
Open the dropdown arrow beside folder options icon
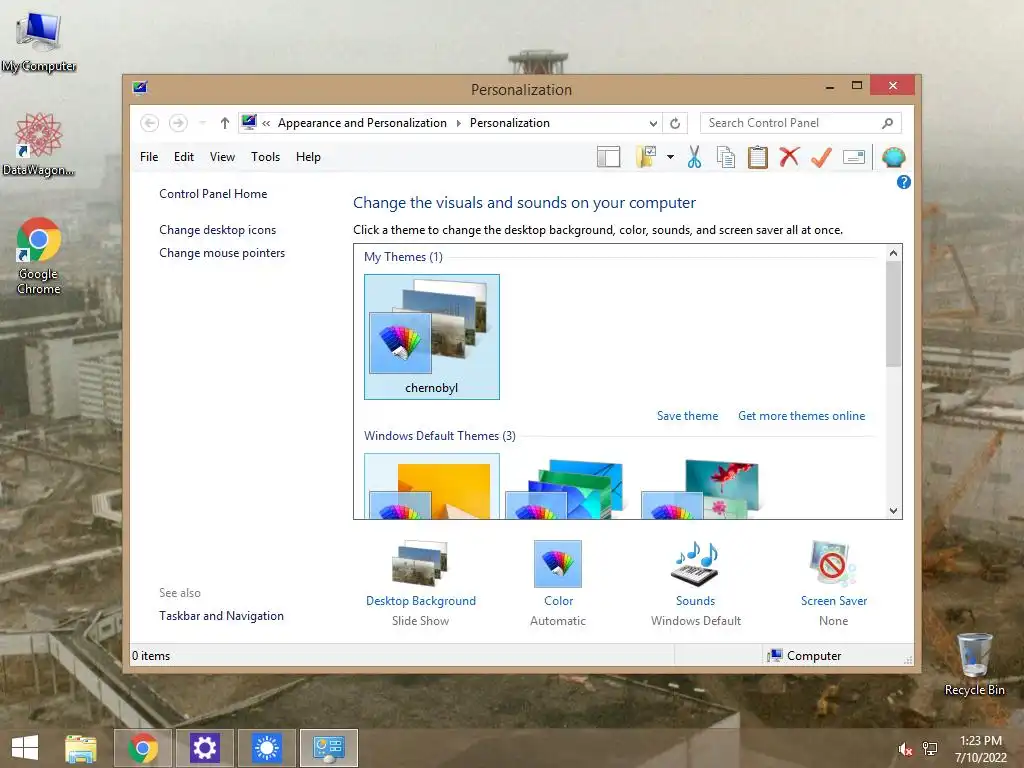tap(670, 157)
